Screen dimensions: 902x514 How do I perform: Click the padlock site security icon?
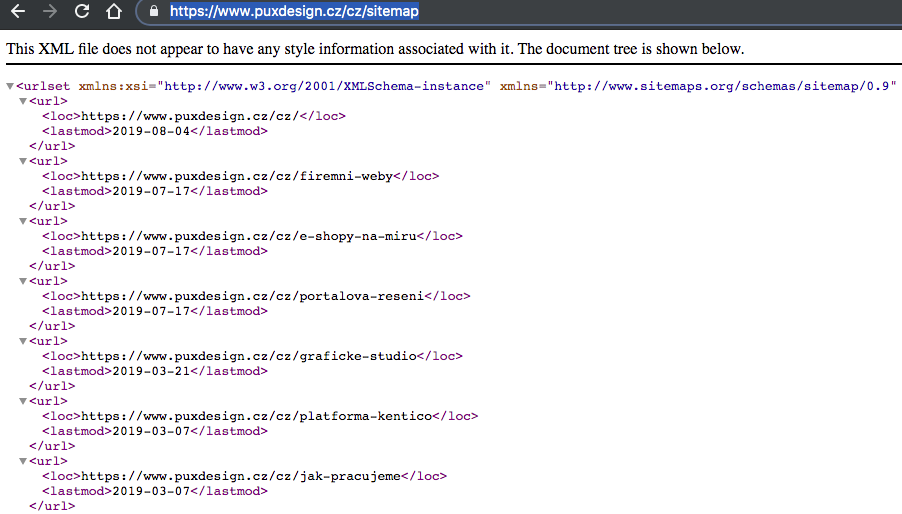153,12
